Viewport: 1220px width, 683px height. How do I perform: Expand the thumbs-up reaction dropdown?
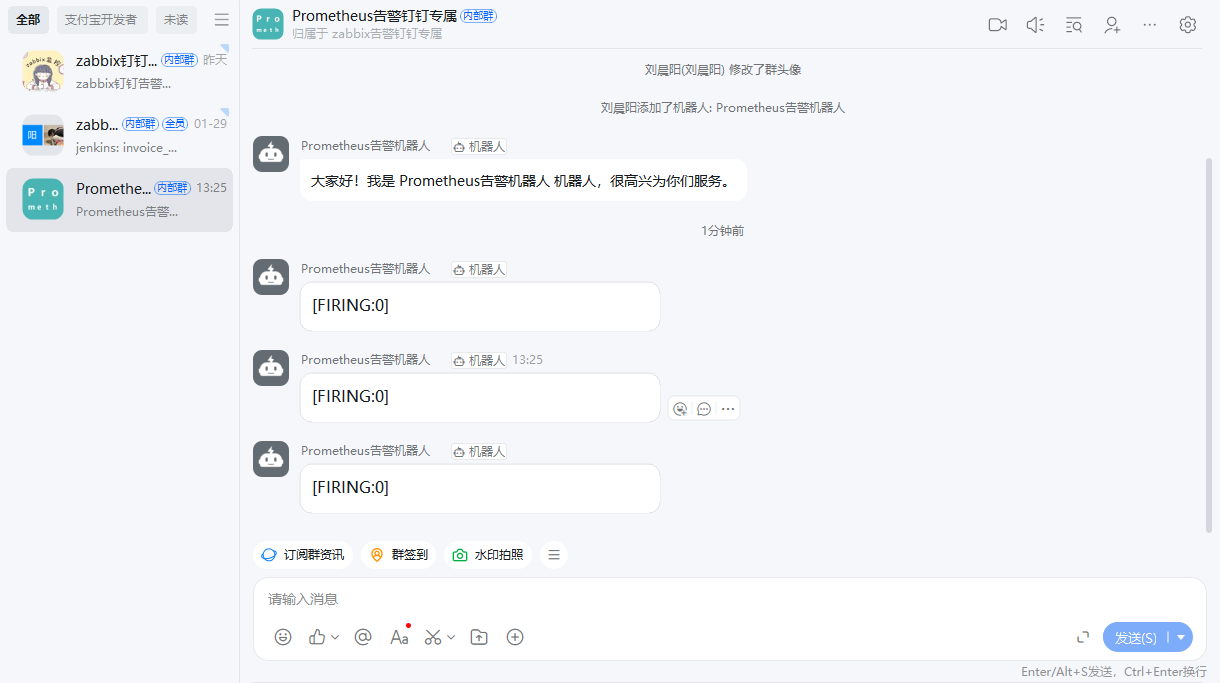tap(335, 637)
